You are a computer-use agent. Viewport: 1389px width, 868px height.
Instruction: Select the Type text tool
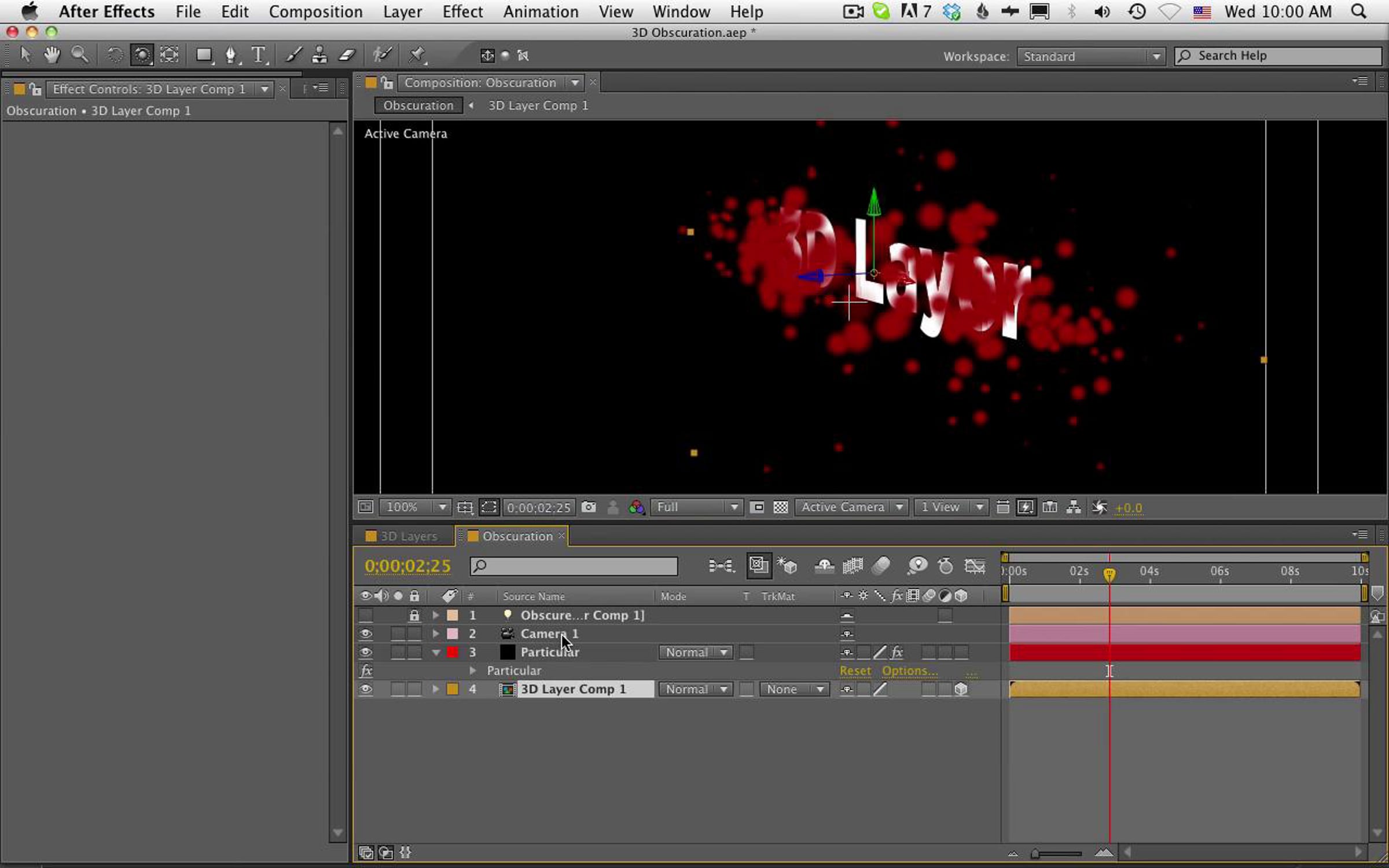click(259, 55)
